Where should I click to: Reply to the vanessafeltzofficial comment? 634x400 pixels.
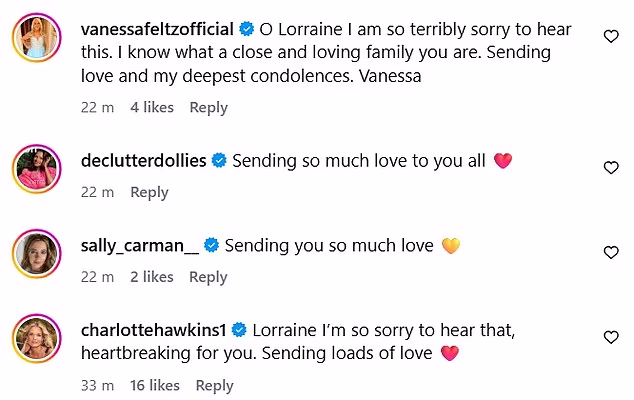(209, 107)
